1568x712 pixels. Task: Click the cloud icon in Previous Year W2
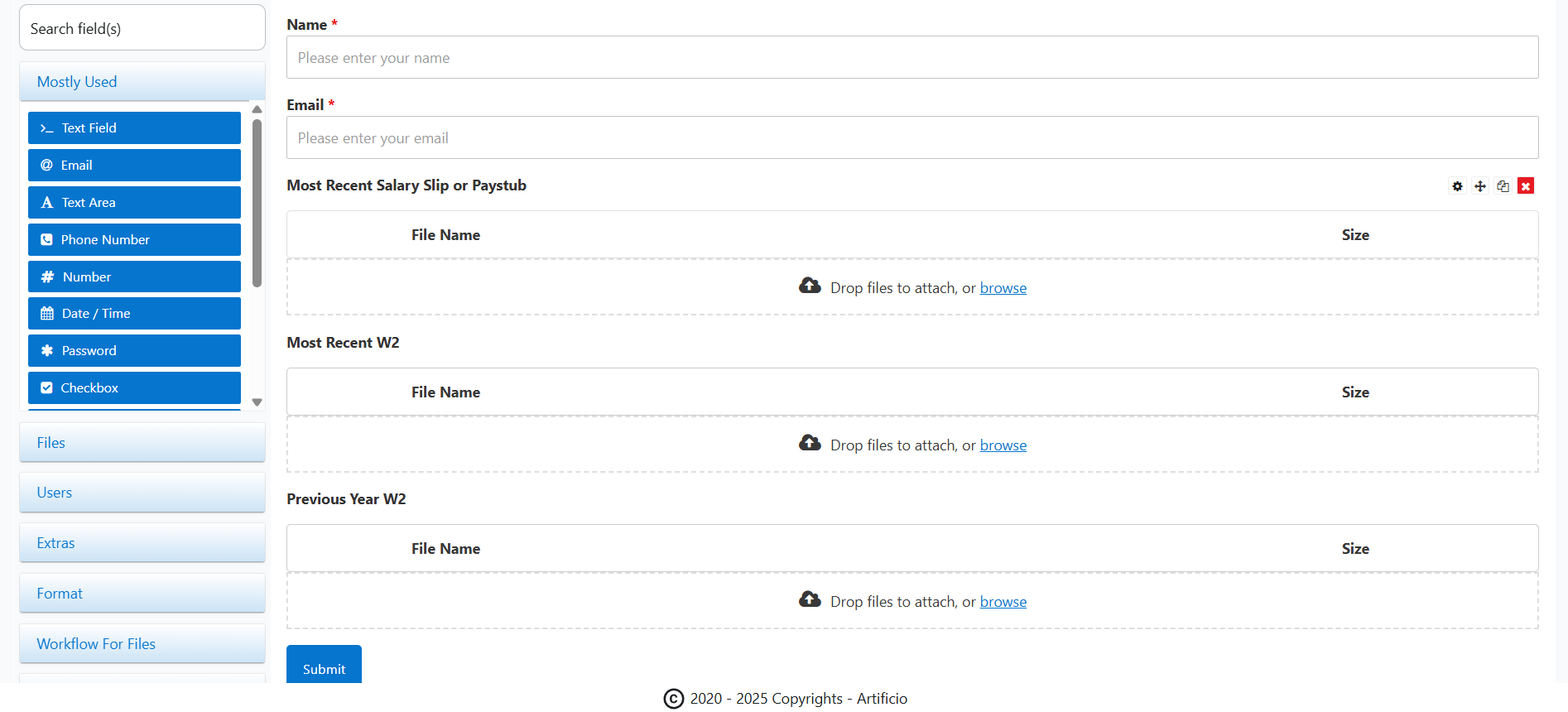pos(810,599)
